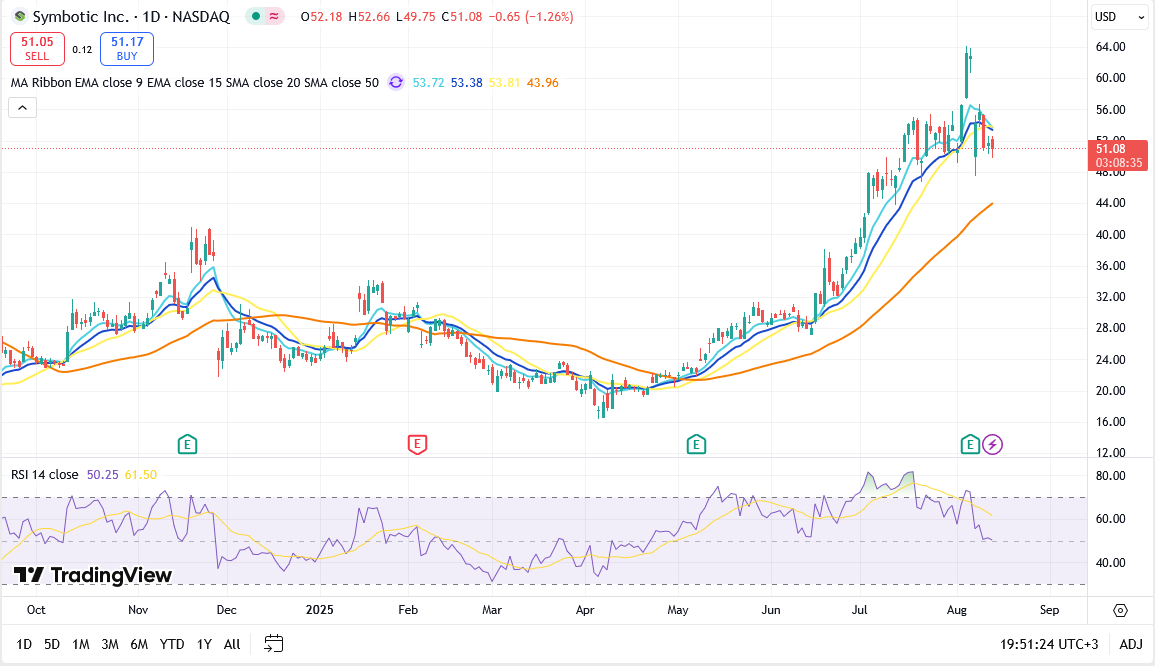
Task: Click the SELL 51.05 button
Action: [38, 48]
